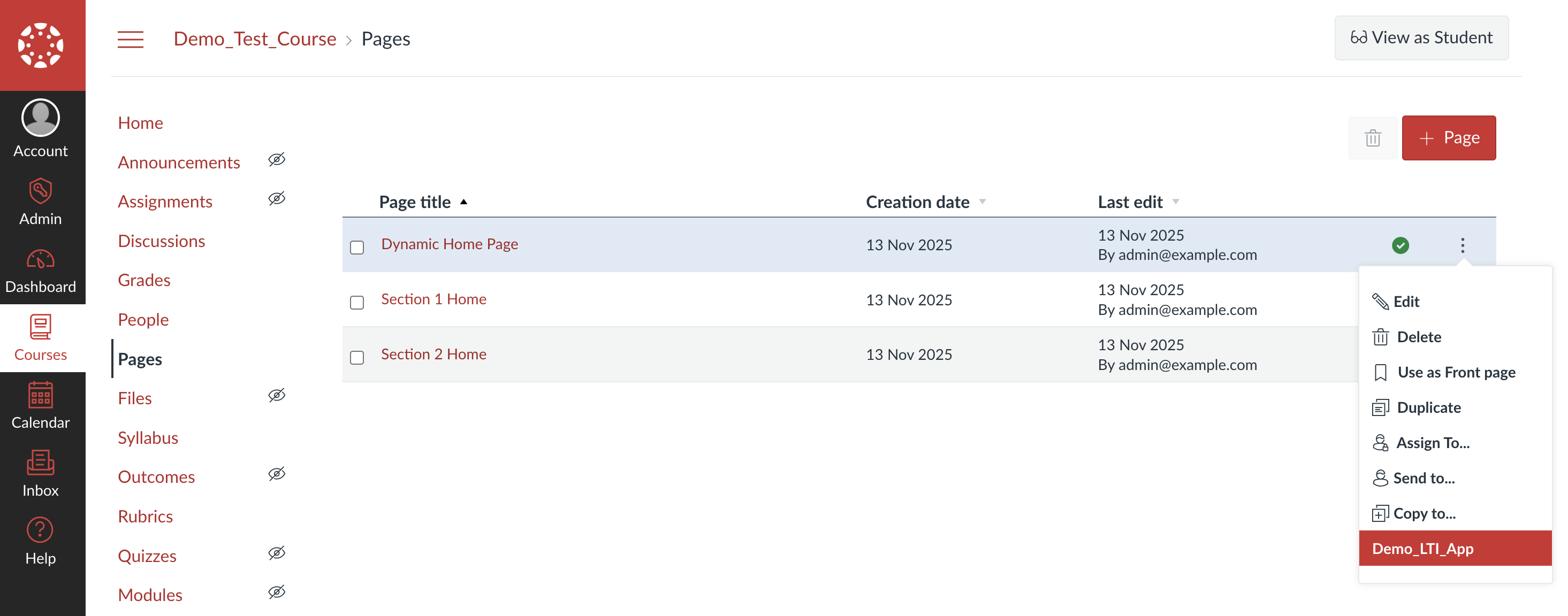Select the Section 1 Home checkbox

357,302
